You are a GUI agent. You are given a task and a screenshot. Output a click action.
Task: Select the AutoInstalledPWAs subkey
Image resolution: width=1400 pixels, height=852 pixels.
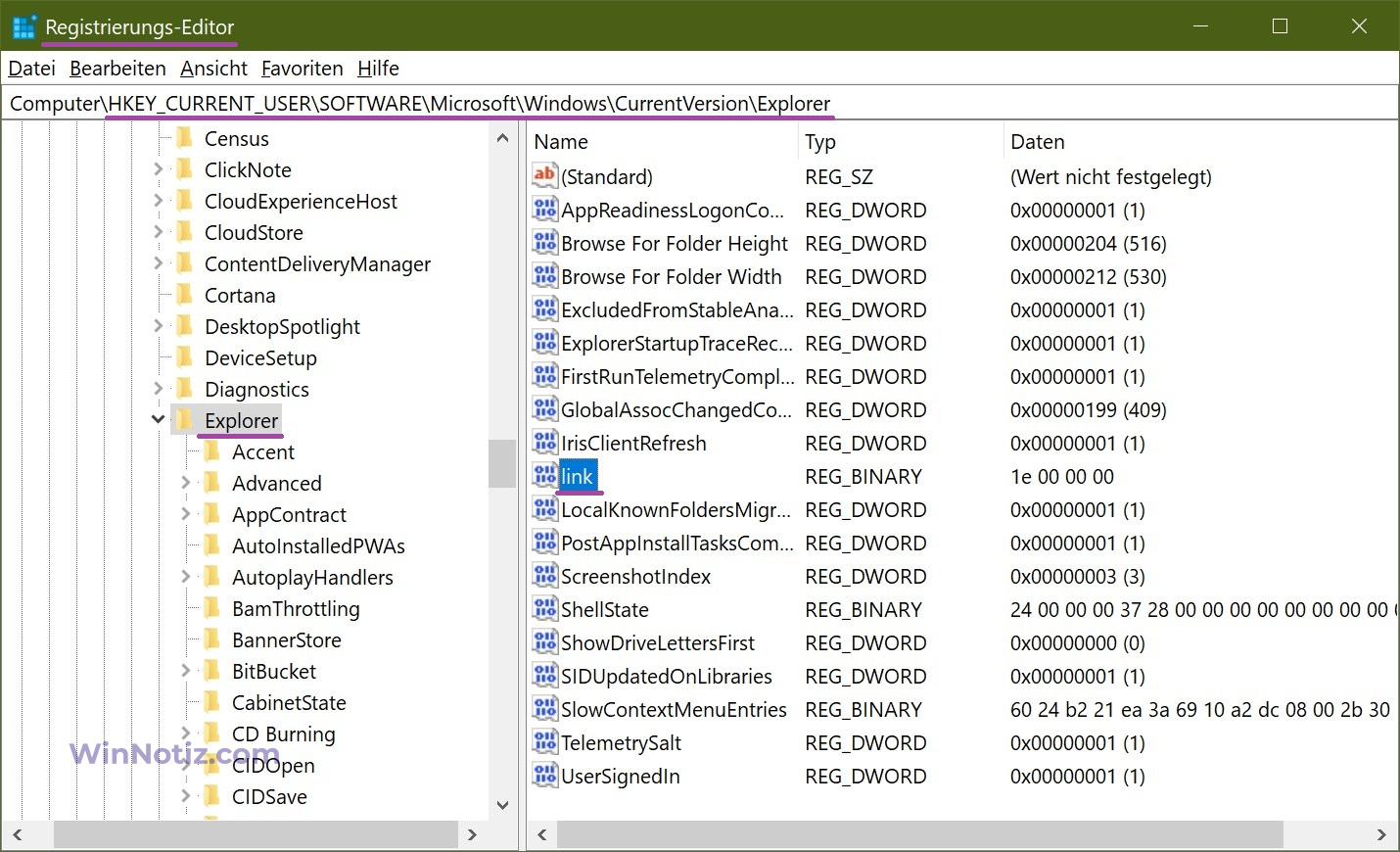point(318,545)
